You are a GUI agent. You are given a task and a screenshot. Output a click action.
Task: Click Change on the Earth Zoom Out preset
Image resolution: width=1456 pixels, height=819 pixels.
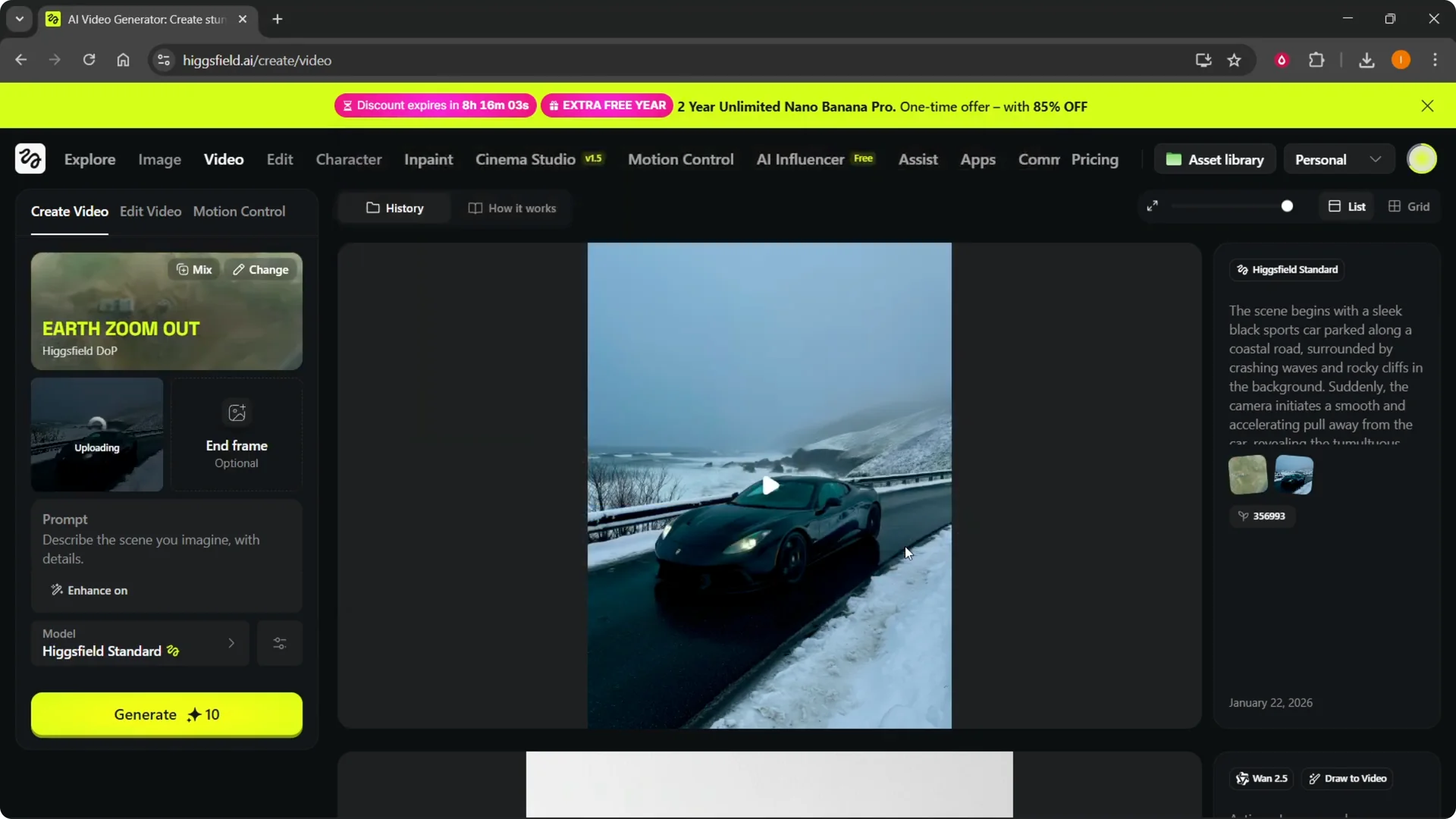coord(260,269)
